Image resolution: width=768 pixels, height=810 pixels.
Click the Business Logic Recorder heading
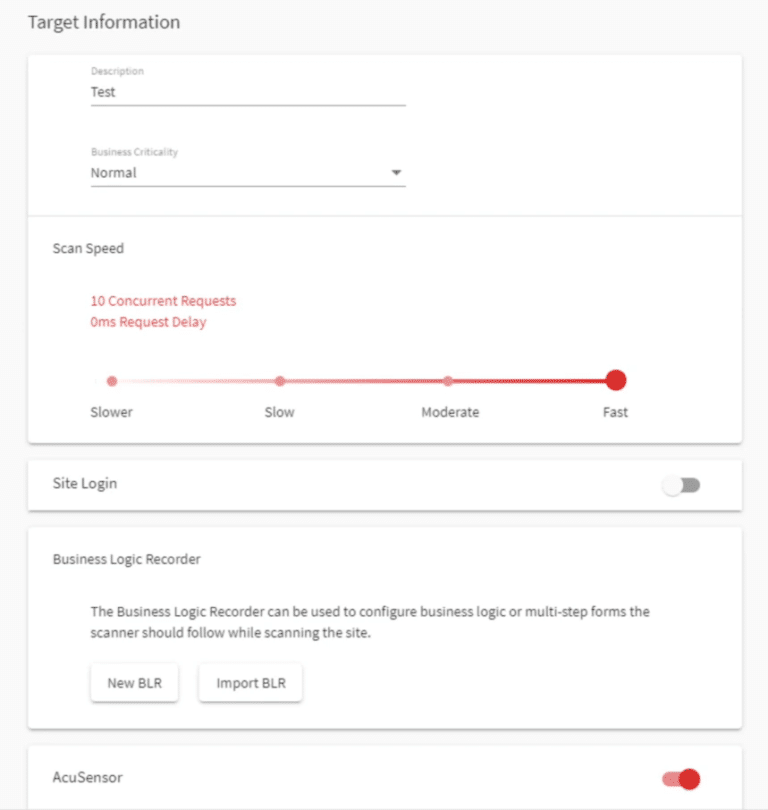[127, 559]
